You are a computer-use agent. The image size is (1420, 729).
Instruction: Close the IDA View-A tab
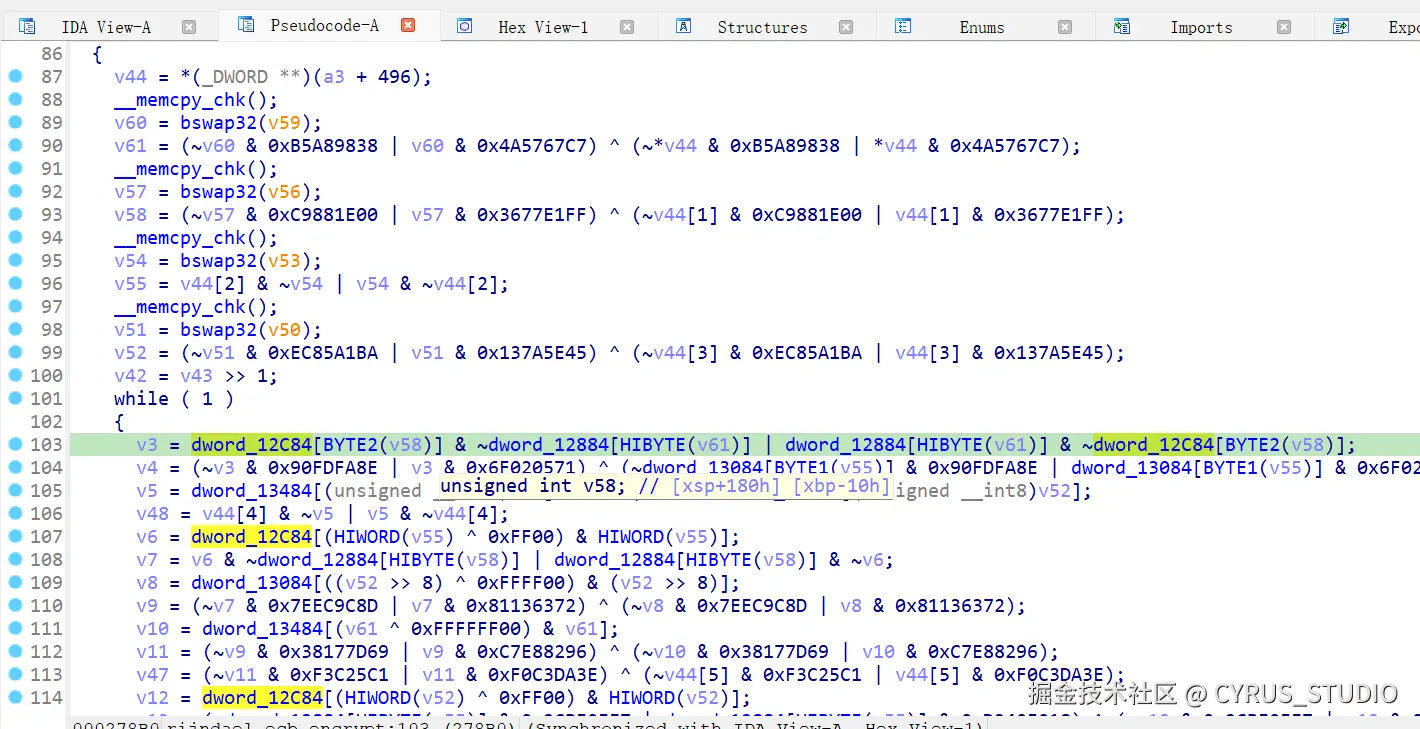(189, 27)
